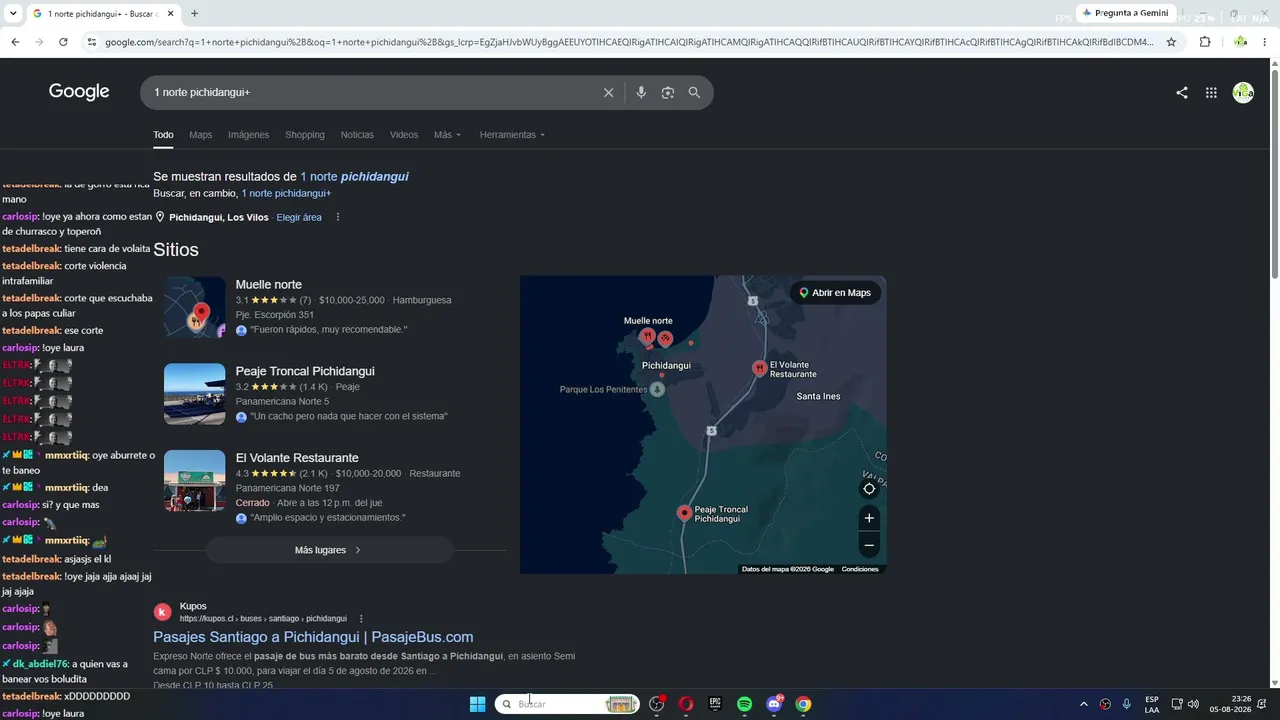Click the El Volante Restaurante photo
Screen dimensions: 1280x720
click(195, 481)
